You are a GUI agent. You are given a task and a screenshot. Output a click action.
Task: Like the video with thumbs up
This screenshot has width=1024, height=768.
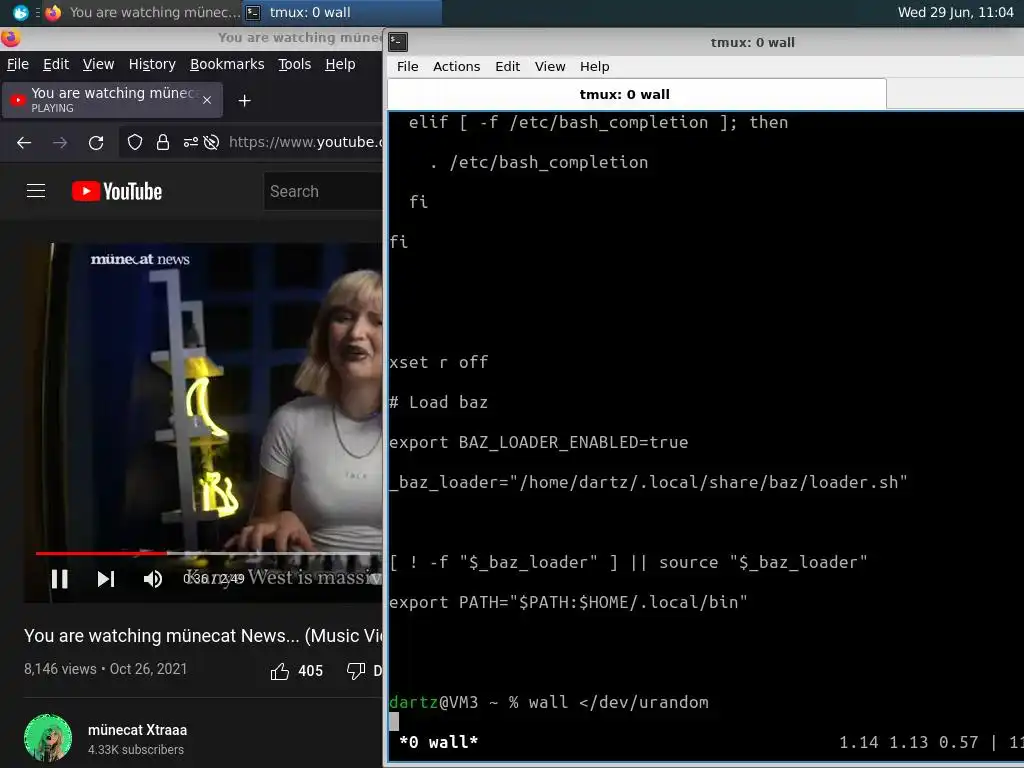point(280,671)
